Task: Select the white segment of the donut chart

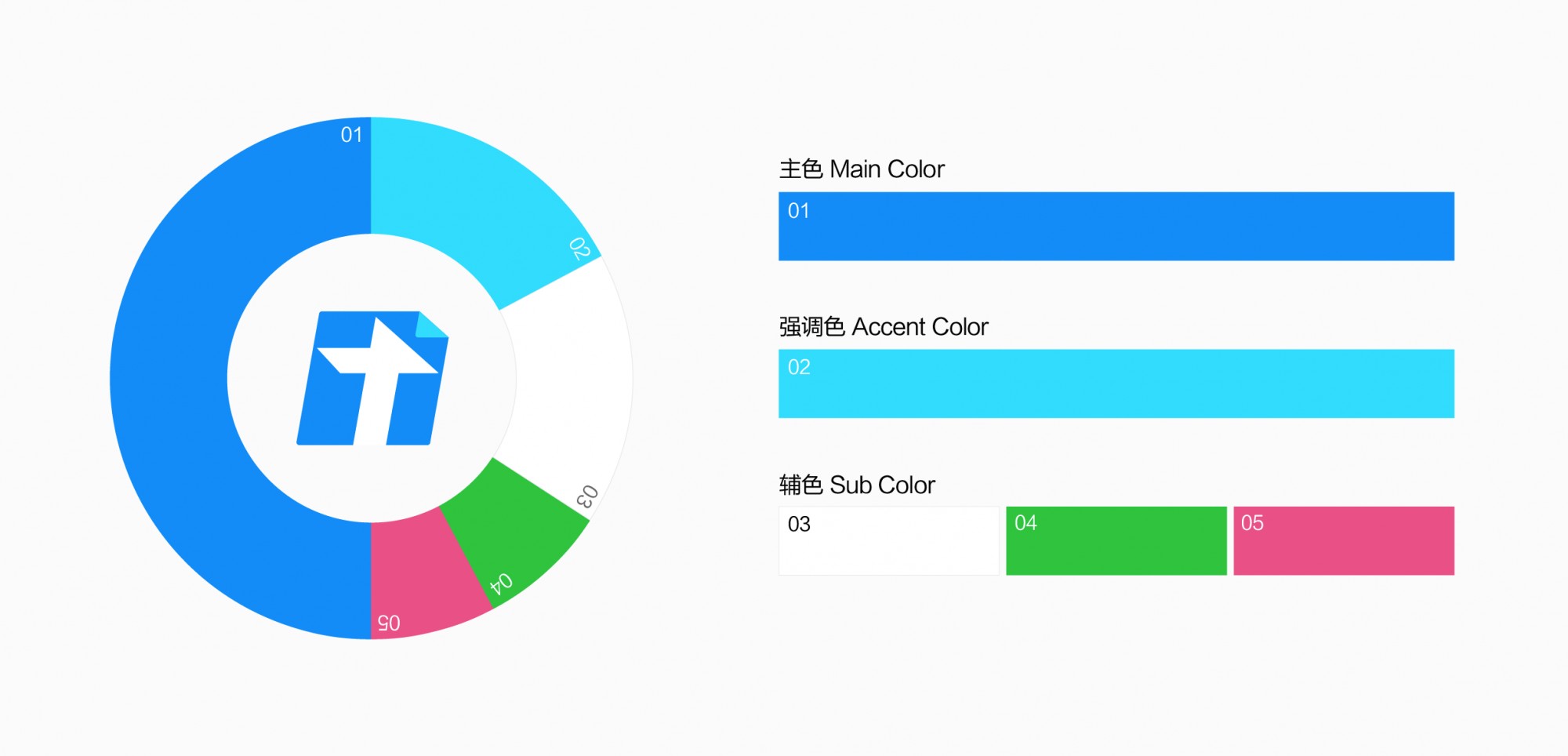Action: tap(572, 376)
